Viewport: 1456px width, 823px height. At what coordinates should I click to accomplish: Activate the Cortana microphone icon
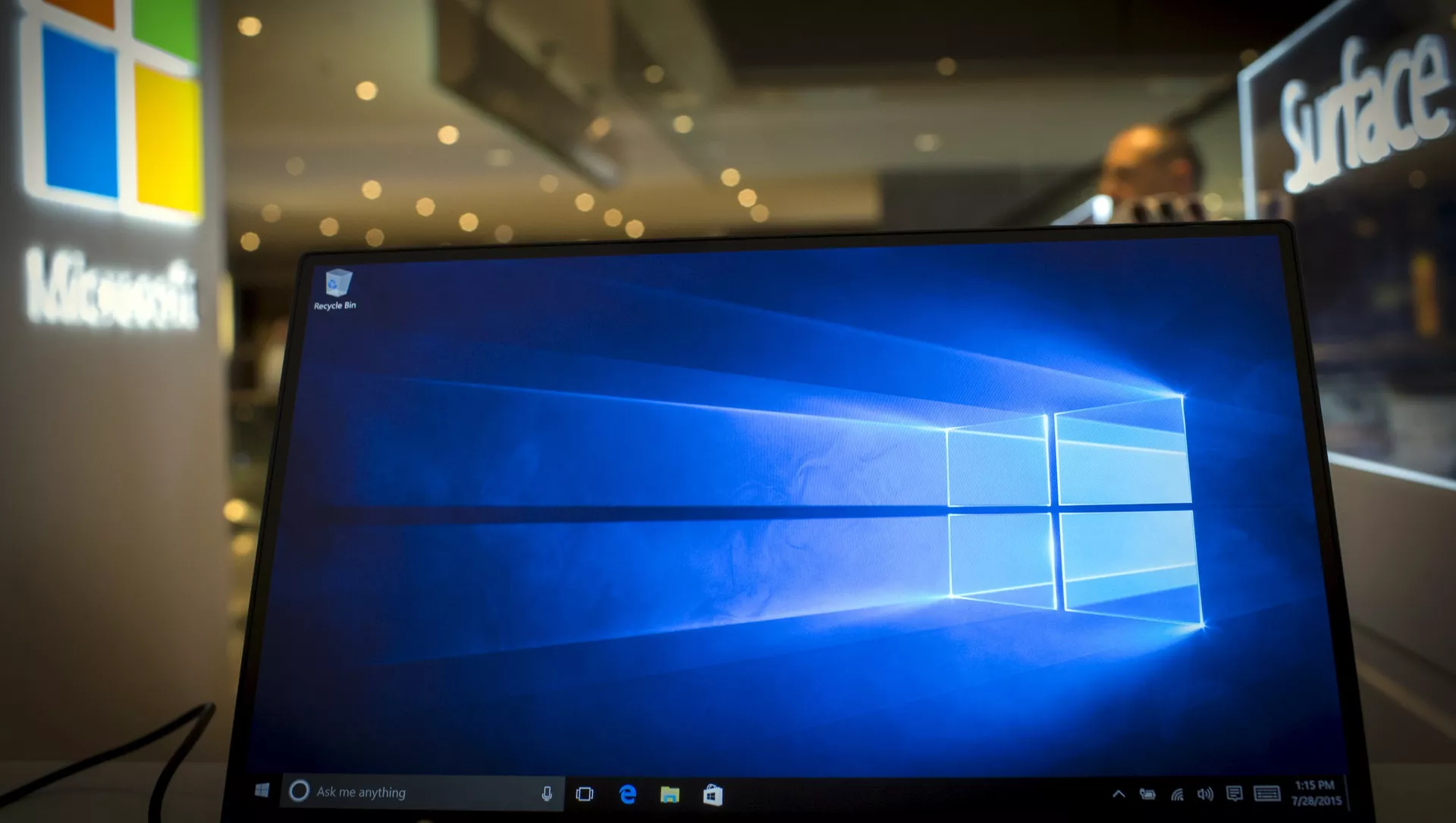click(547, 793)
